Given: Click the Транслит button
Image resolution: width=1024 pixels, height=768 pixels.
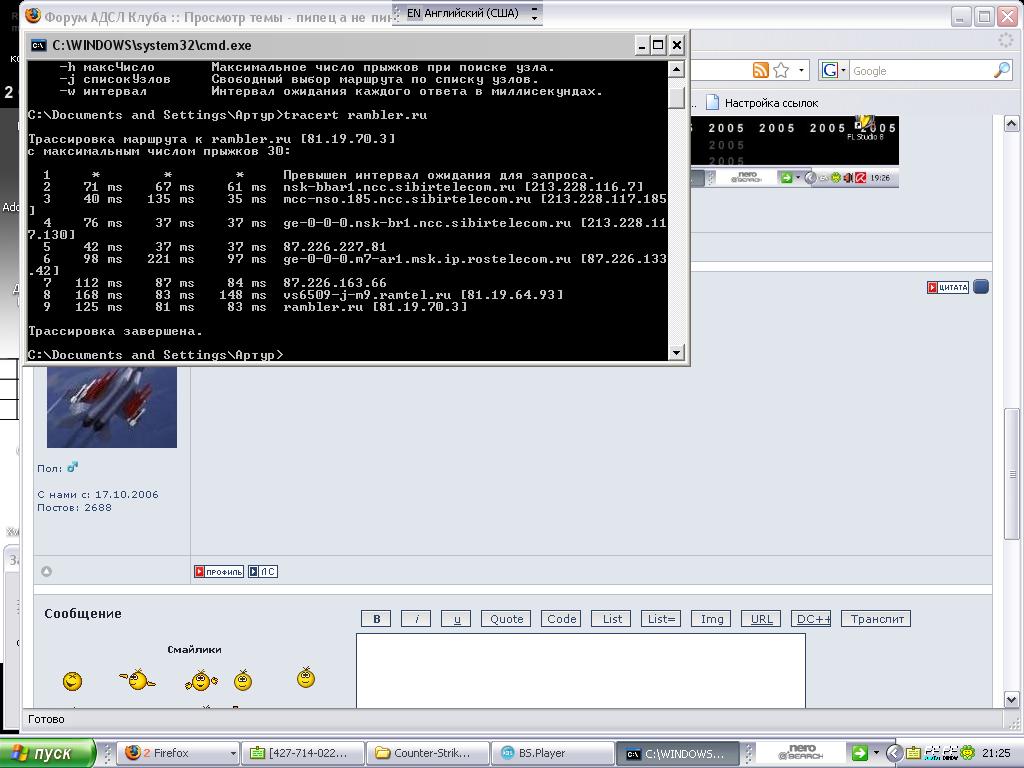Looking at the screenshot, I should (876, 618).
